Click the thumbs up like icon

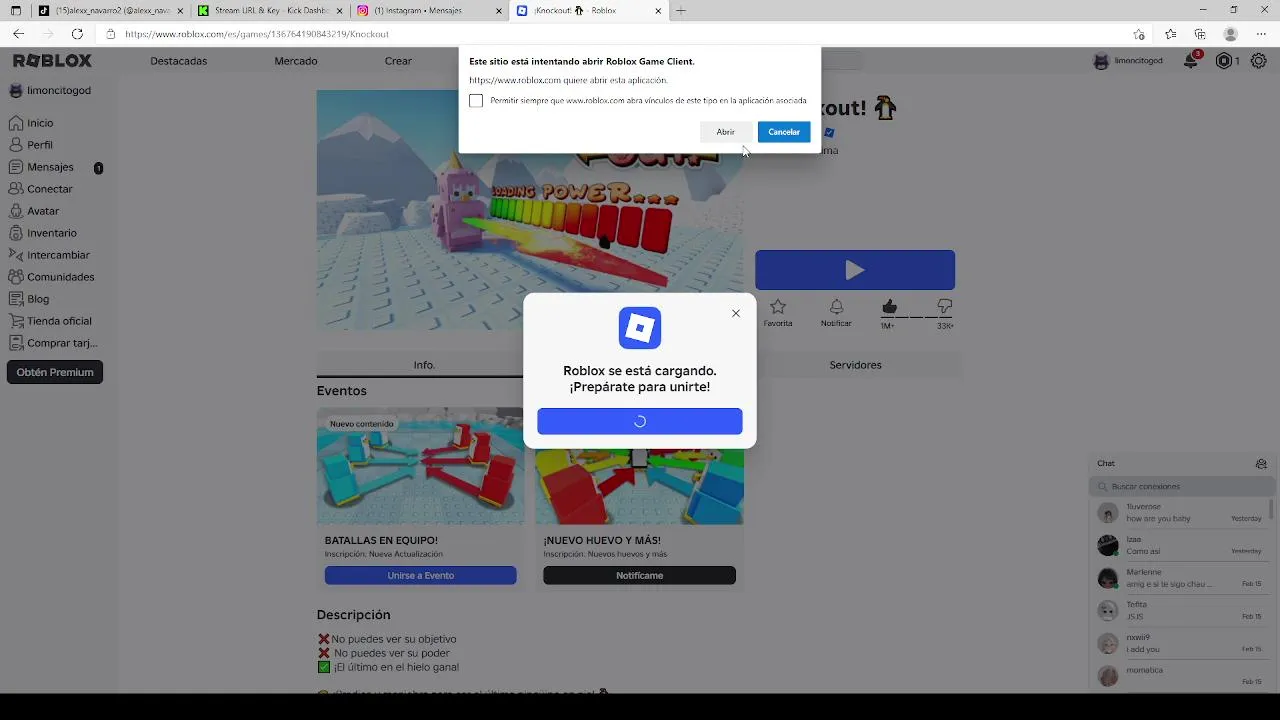click(889, 307)
